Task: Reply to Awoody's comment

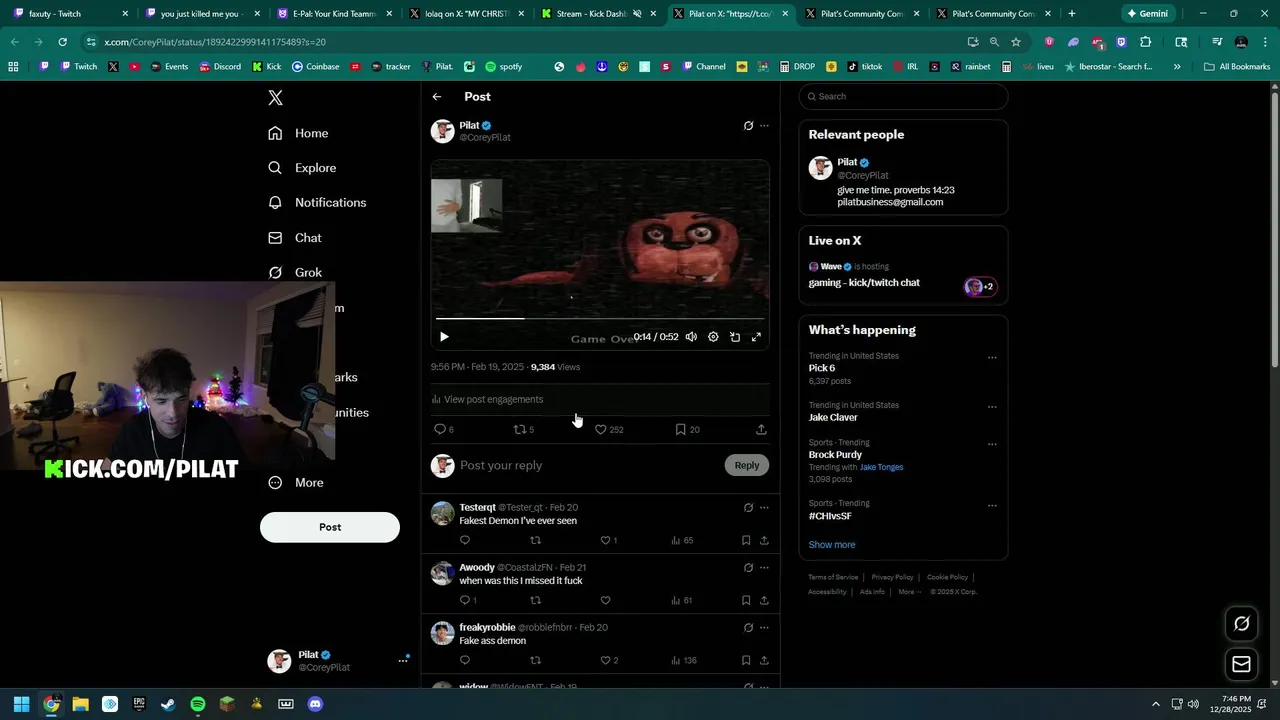Action: tap(468, 600)
